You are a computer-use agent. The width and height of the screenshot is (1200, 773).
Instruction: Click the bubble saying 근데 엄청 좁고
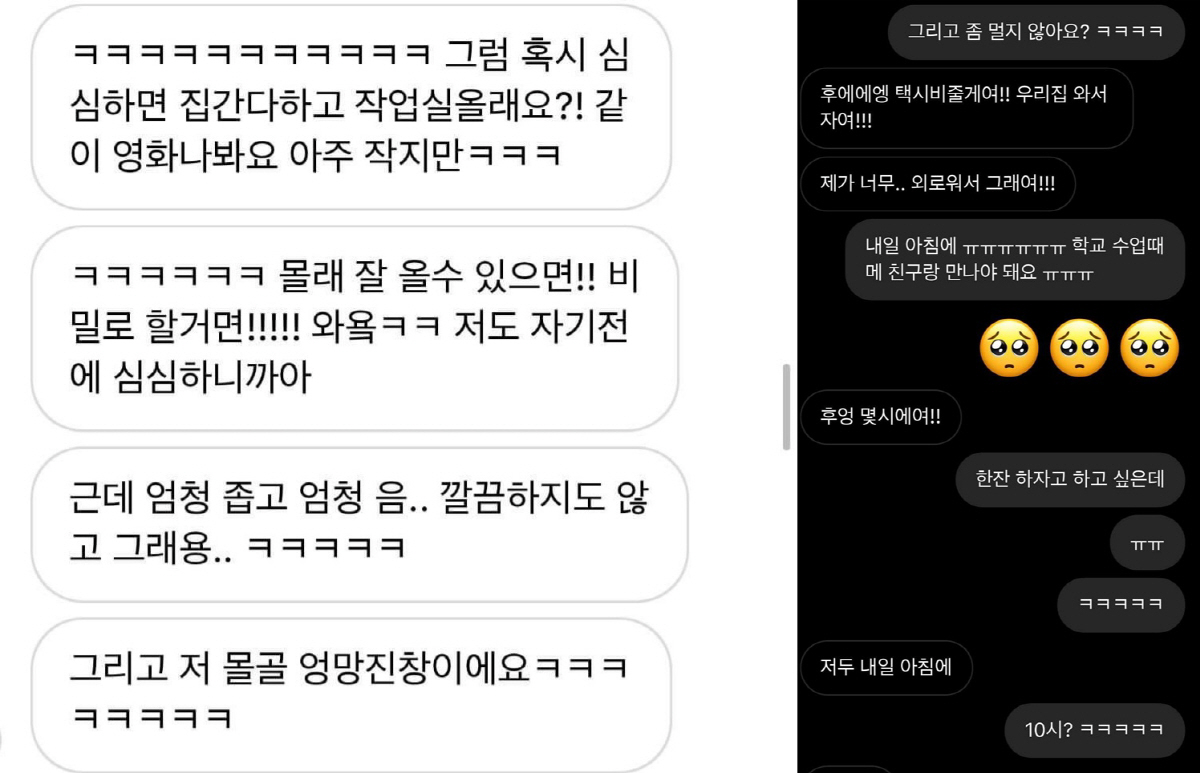(x=359, y=524)
